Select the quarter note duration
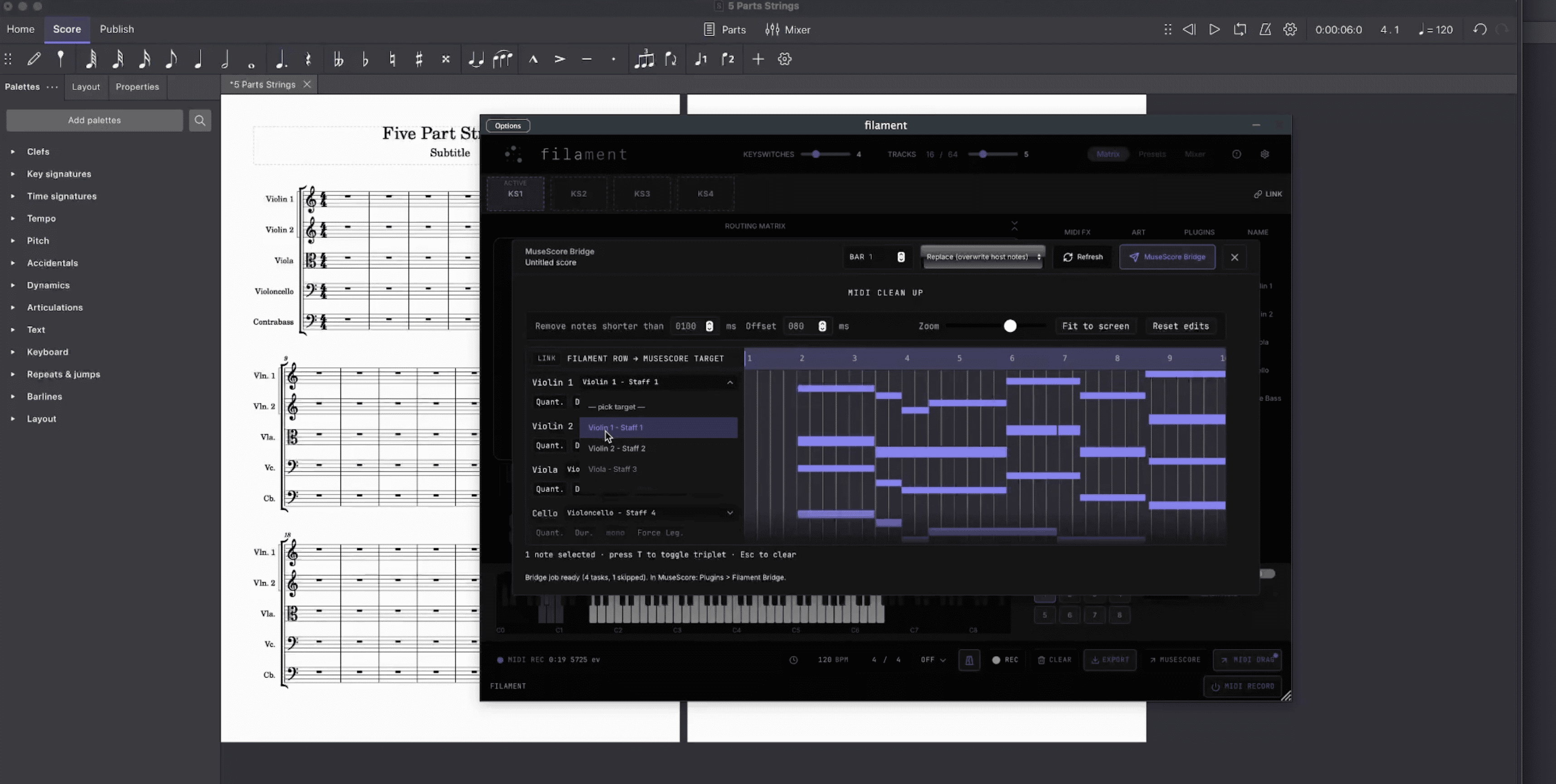This screenshot has width=1556, height=784. tap(198, 59)
